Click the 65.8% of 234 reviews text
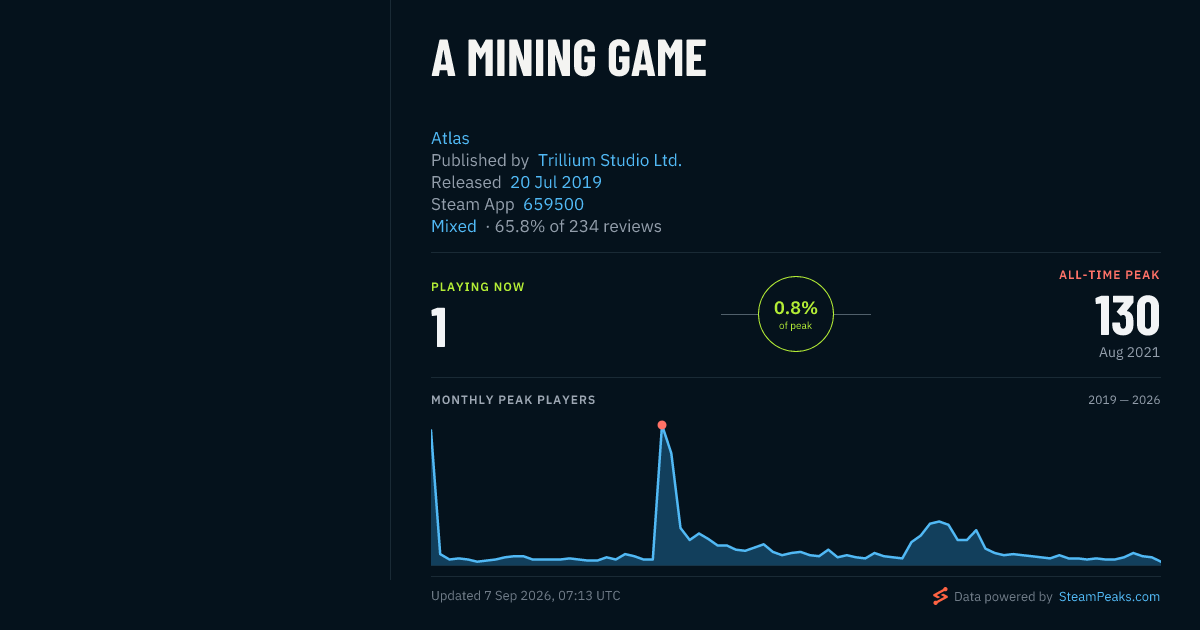This screenshot has width=1200, height=630. (x=578, y=226)
